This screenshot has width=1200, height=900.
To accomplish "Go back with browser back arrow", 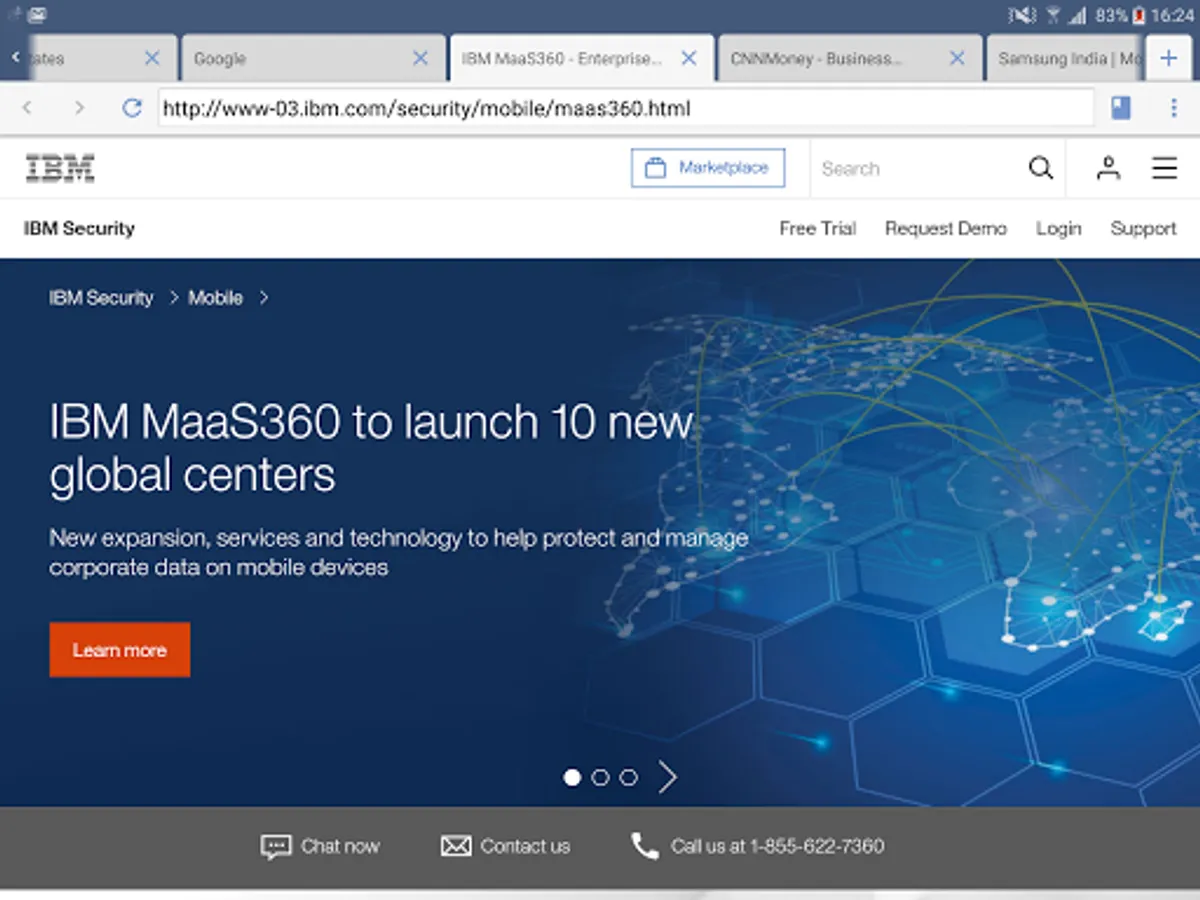I will click(x=27, y=108).
